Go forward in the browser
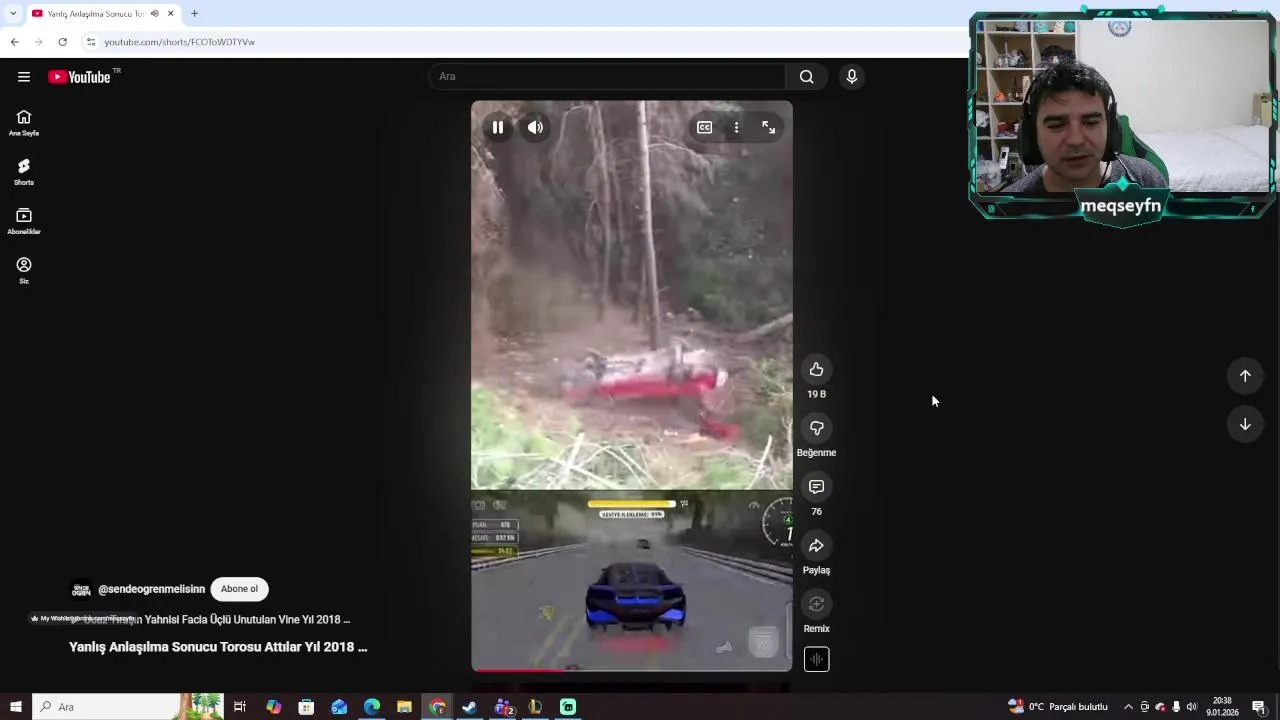Image resolution: width=1280 pixels, height=720 pixels. pyautogui.click(x=38, y=42)
